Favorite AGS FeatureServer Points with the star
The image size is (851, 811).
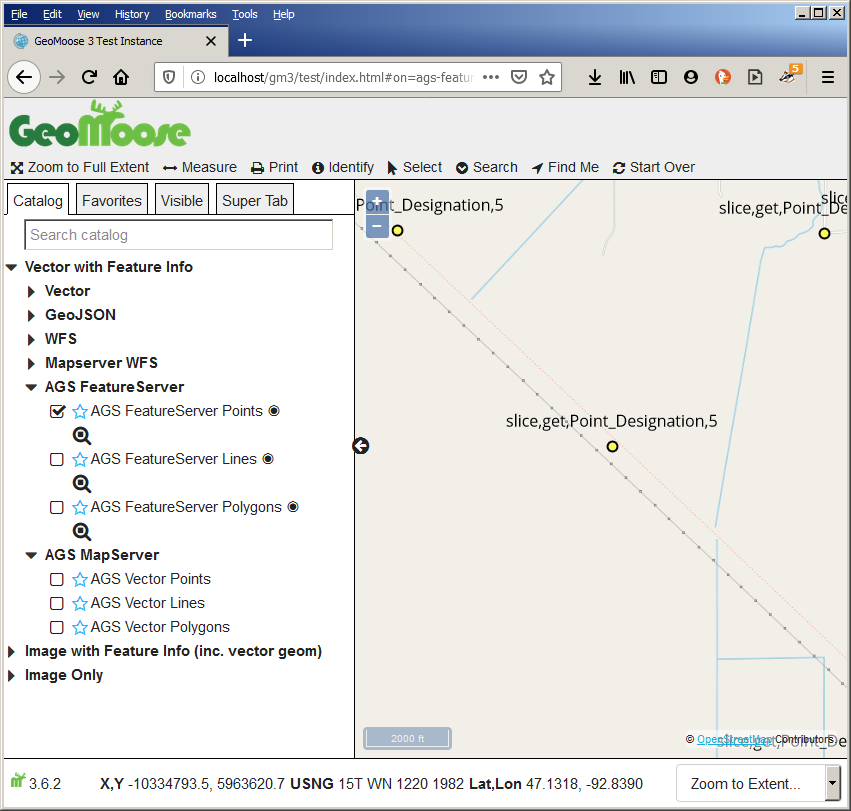tap(78, 411)
